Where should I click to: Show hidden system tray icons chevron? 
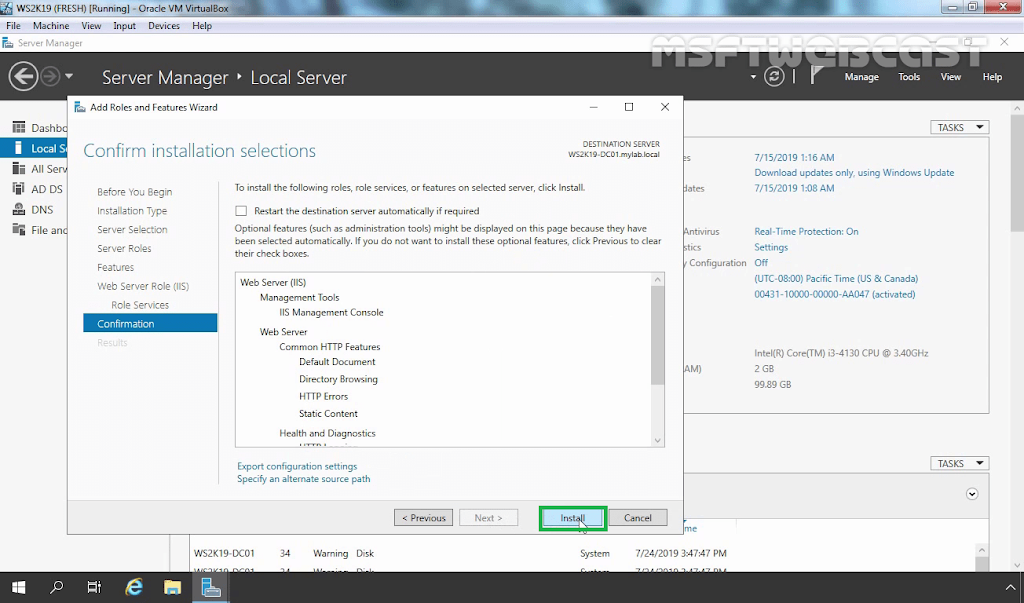1010,587
